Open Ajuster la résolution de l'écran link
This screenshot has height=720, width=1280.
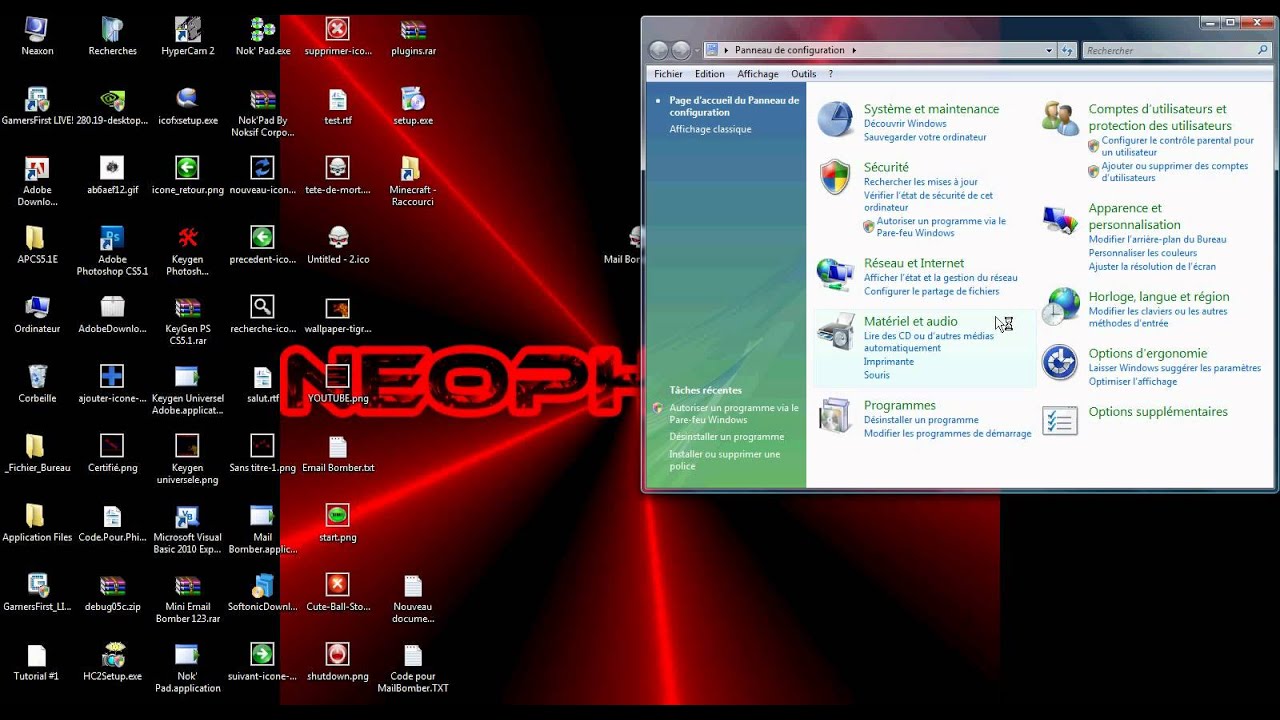click(1152, 266)
